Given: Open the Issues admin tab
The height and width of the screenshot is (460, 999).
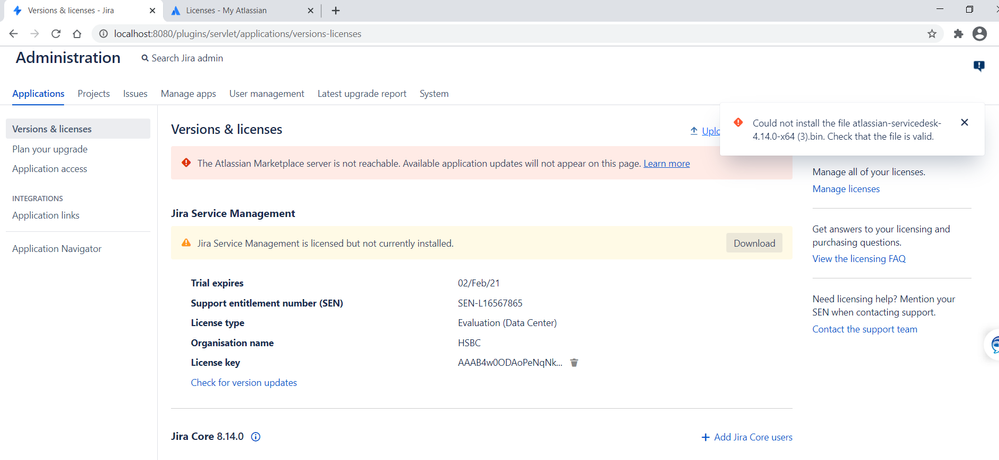Looking at the screenshot, I should tap(135, 94).
